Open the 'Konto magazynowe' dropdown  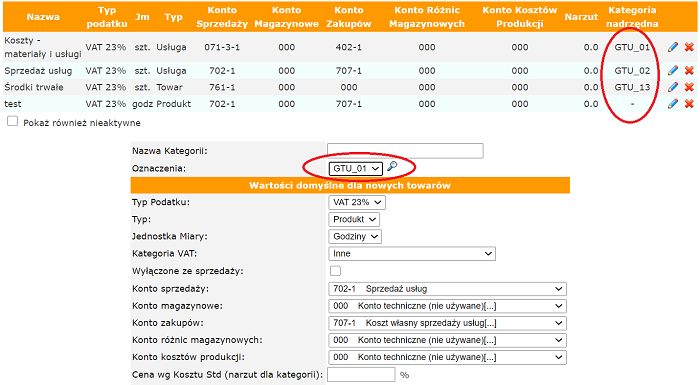[x=447, y=306]
